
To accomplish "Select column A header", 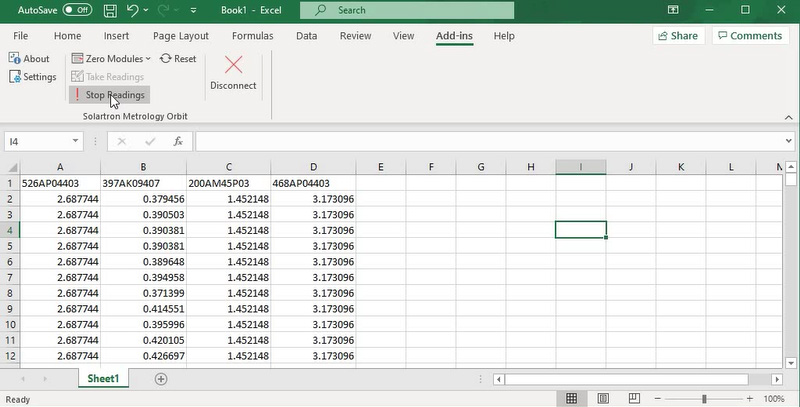I will (x=60, y=167).
